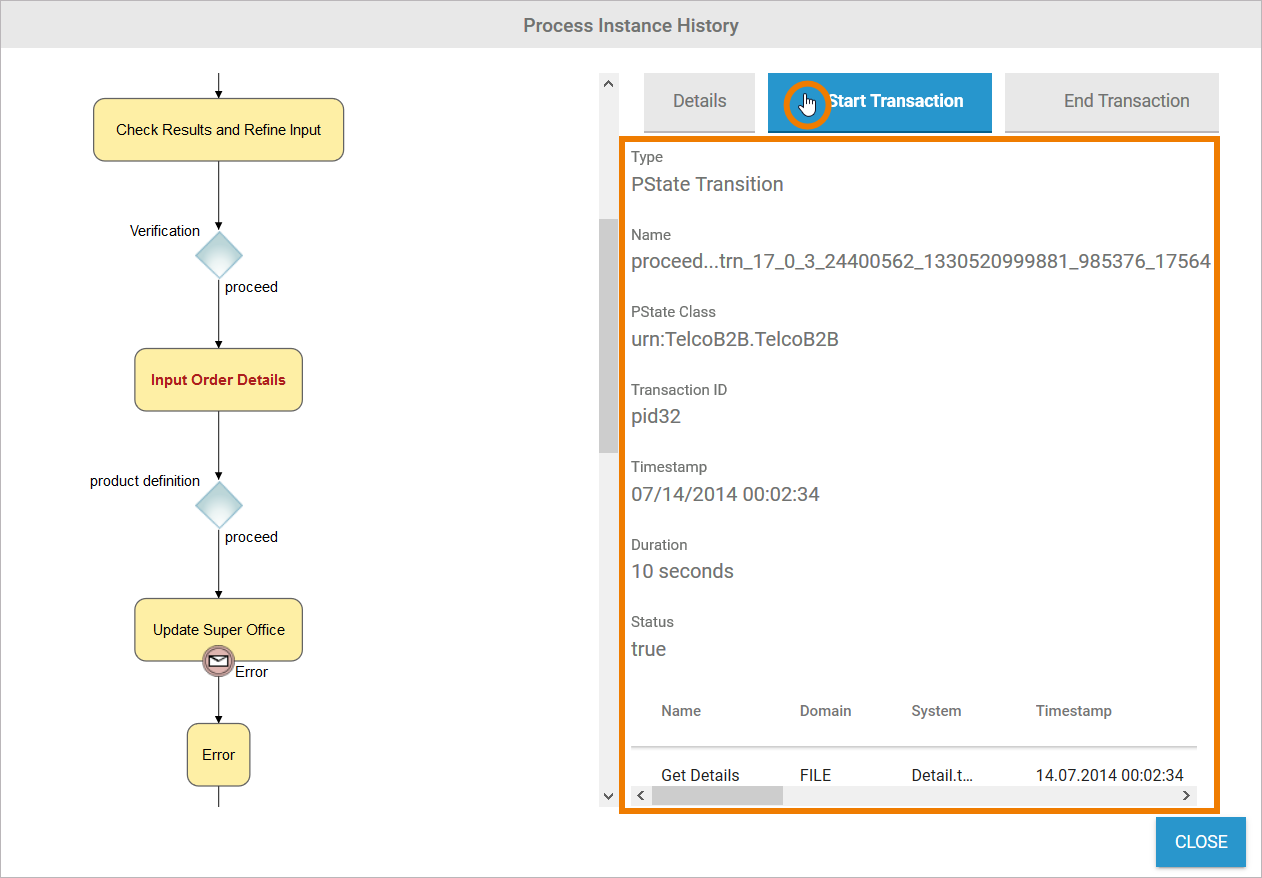Open the Start Transaction tab
1262x878 pixels.
[x=880, y=101]
